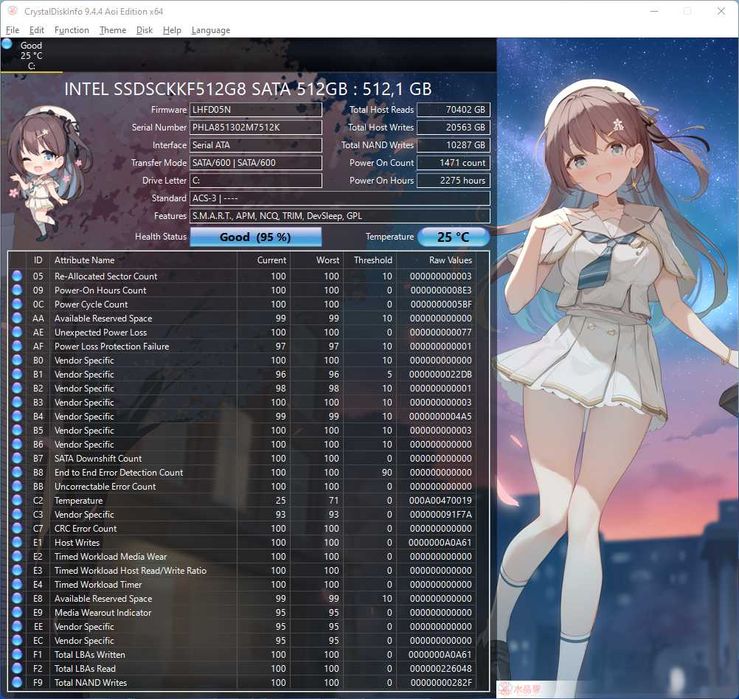Select the 'E8 Available Reserved Space' row text

103,599
